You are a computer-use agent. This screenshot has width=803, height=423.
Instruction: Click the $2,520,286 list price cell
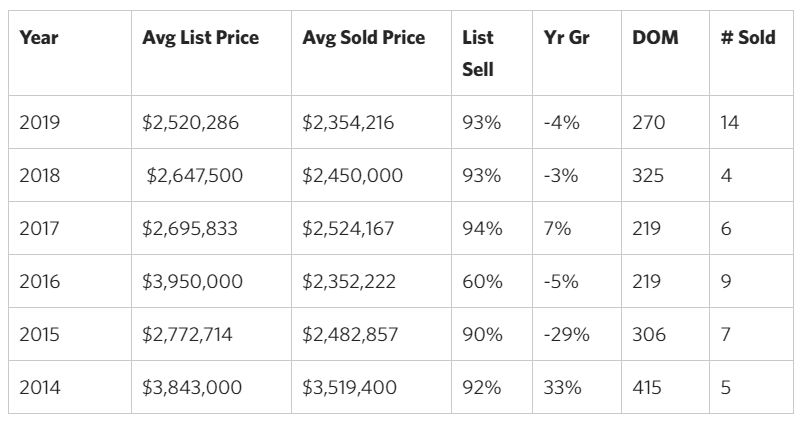191,123
